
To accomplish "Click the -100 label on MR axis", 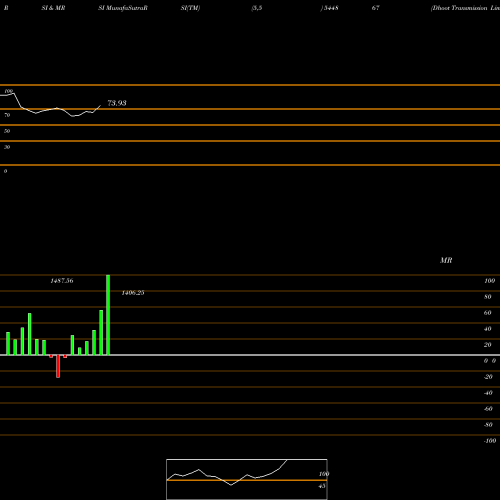I will (x=489, y=441).
